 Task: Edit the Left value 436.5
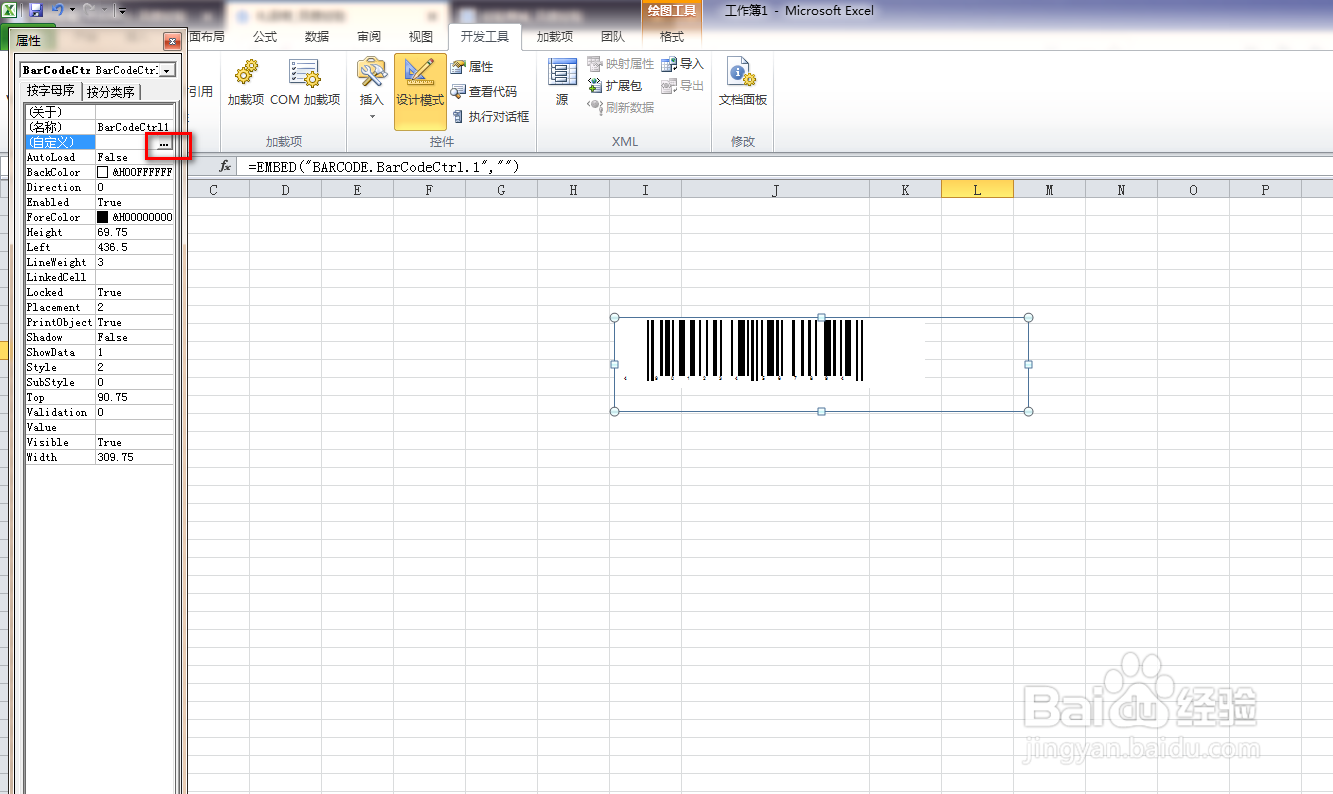[x=134, y=247]
